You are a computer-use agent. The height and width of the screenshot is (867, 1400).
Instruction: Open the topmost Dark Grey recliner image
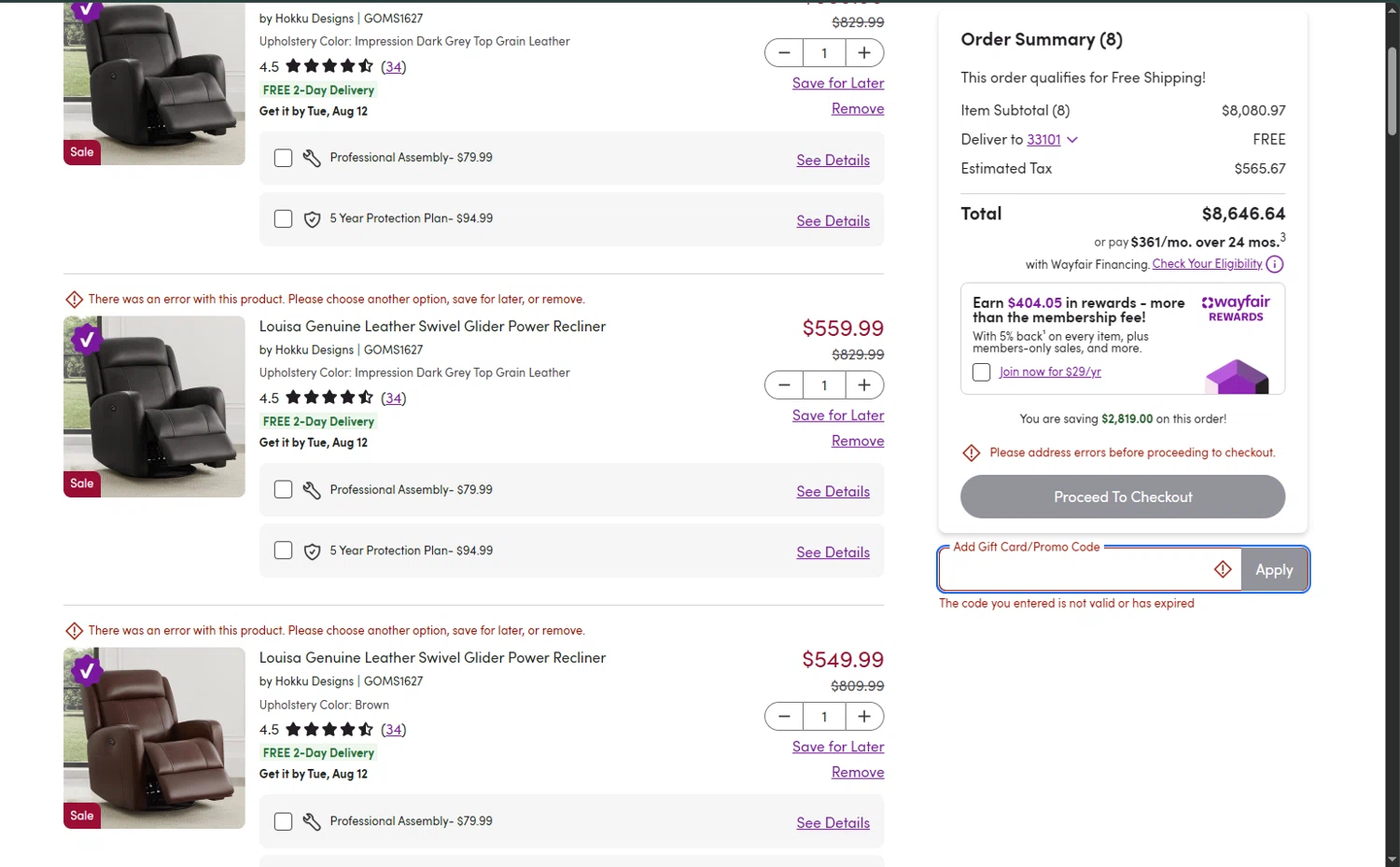coord(154,83)
